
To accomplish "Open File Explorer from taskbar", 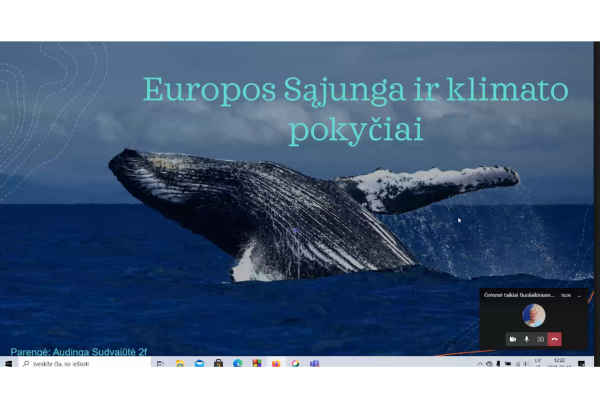I will coord(180,363).
